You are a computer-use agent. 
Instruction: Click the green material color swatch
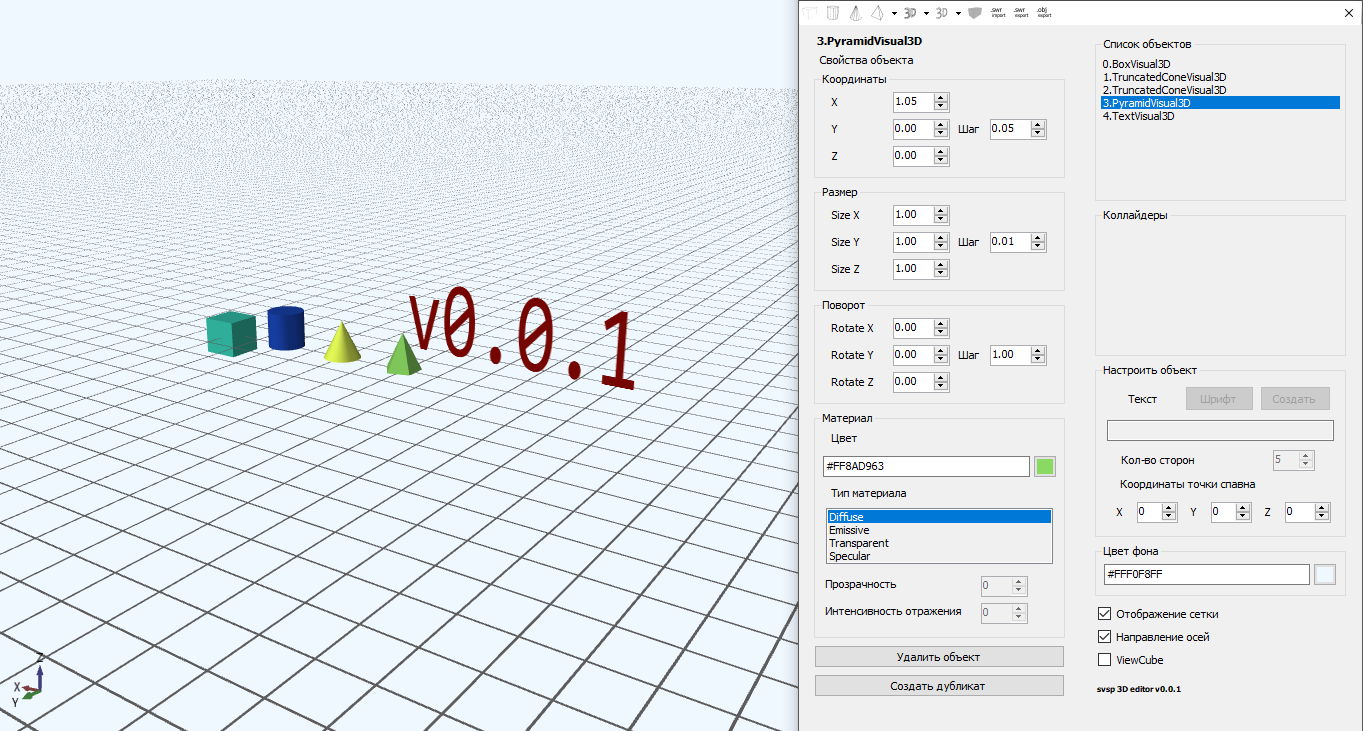point(1044,466)
